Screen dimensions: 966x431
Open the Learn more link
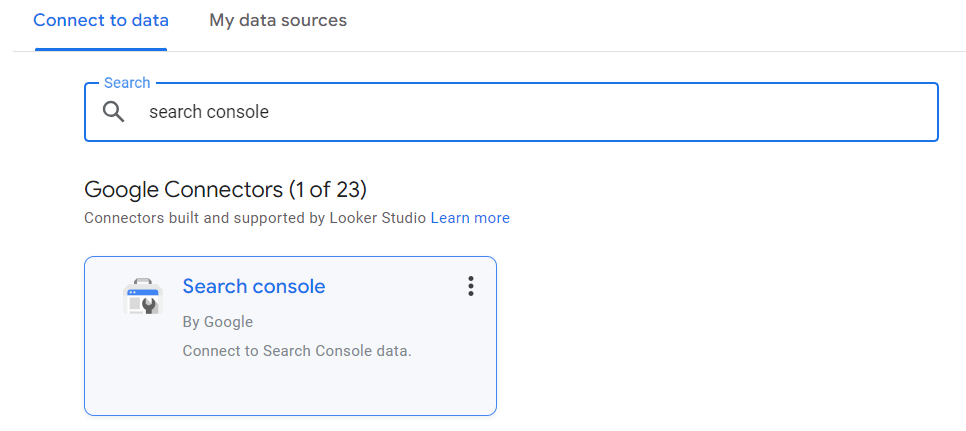470,218
